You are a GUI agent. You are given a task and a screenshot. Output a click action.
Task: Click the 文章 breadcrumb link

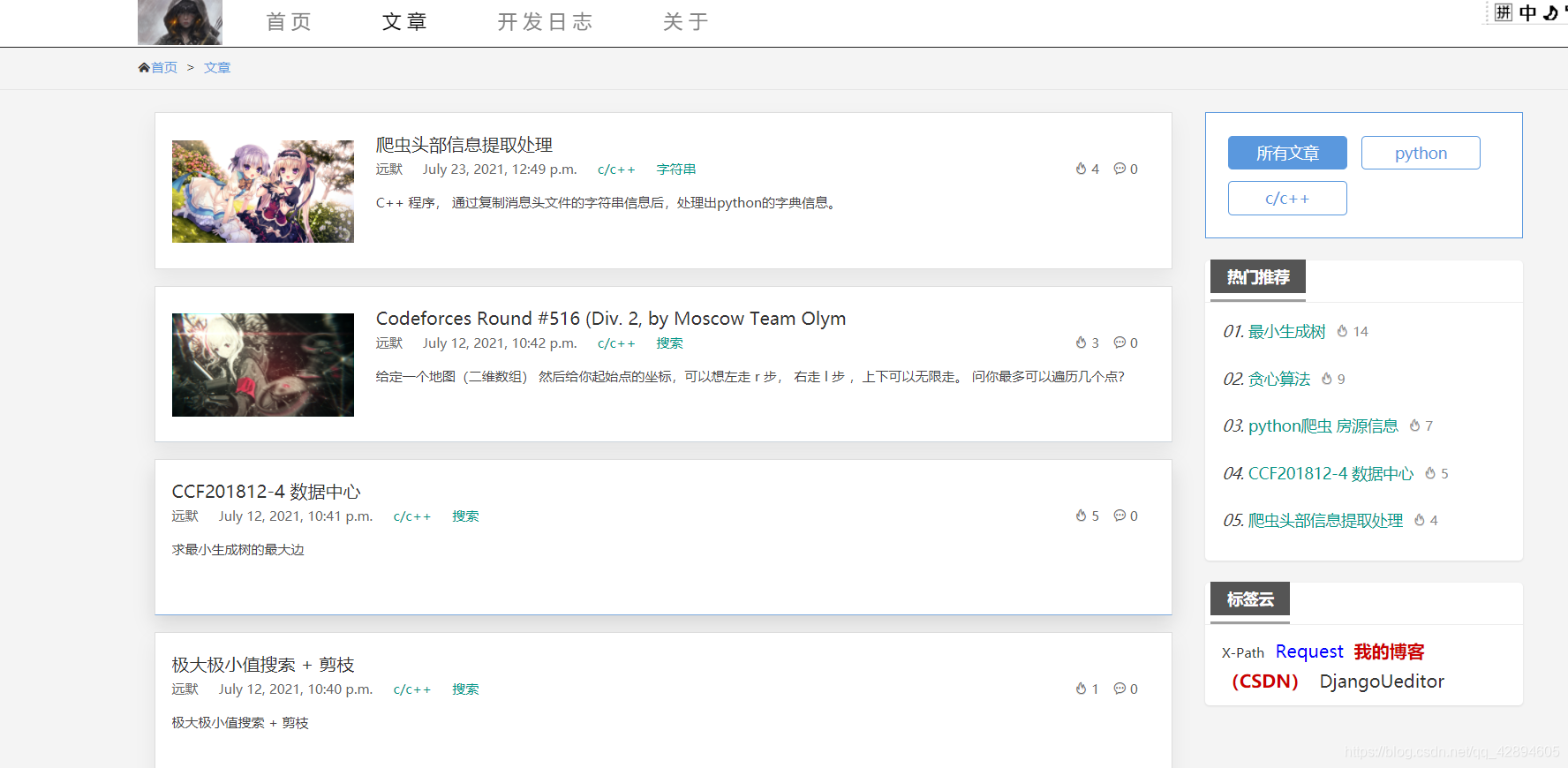(217, 68)
